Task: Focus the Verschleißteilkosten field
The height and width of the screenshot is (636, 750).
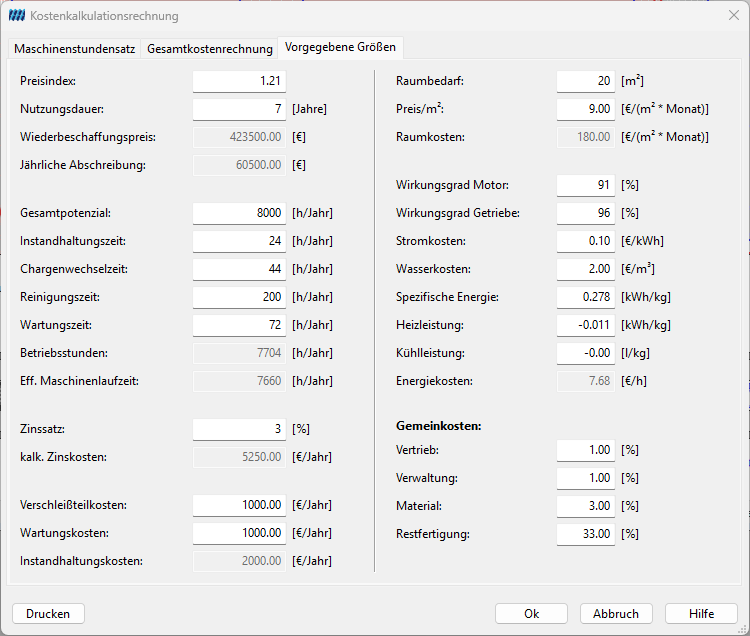Action: (240, 505)
